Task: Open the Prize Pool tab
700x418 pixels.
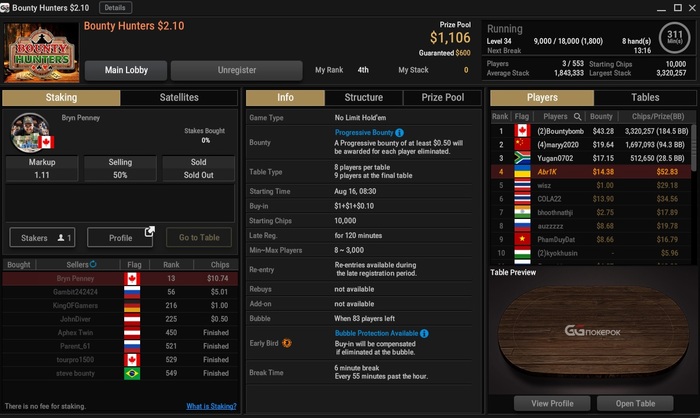Action: [x=442, y=97]
